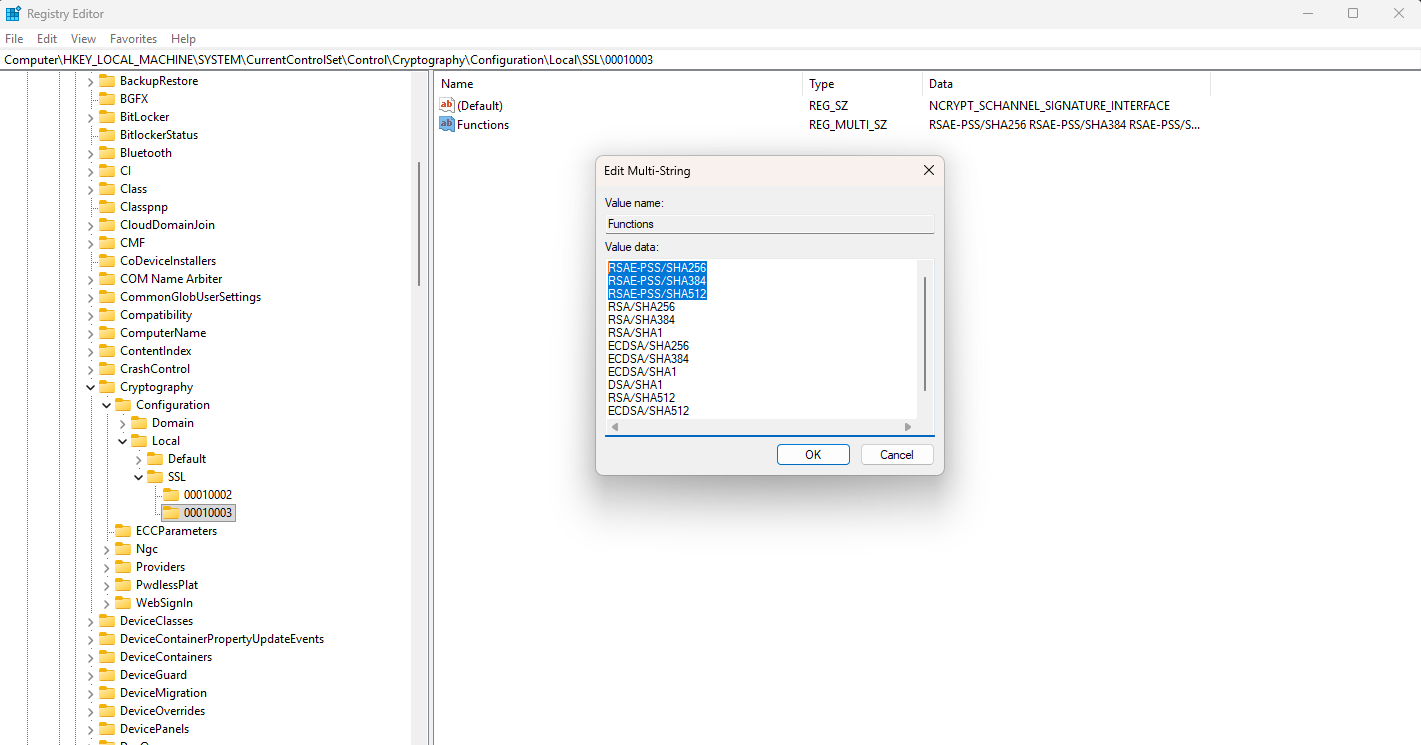
Task: Collapse the Cryptography tree node
Action: pos(90,387)
